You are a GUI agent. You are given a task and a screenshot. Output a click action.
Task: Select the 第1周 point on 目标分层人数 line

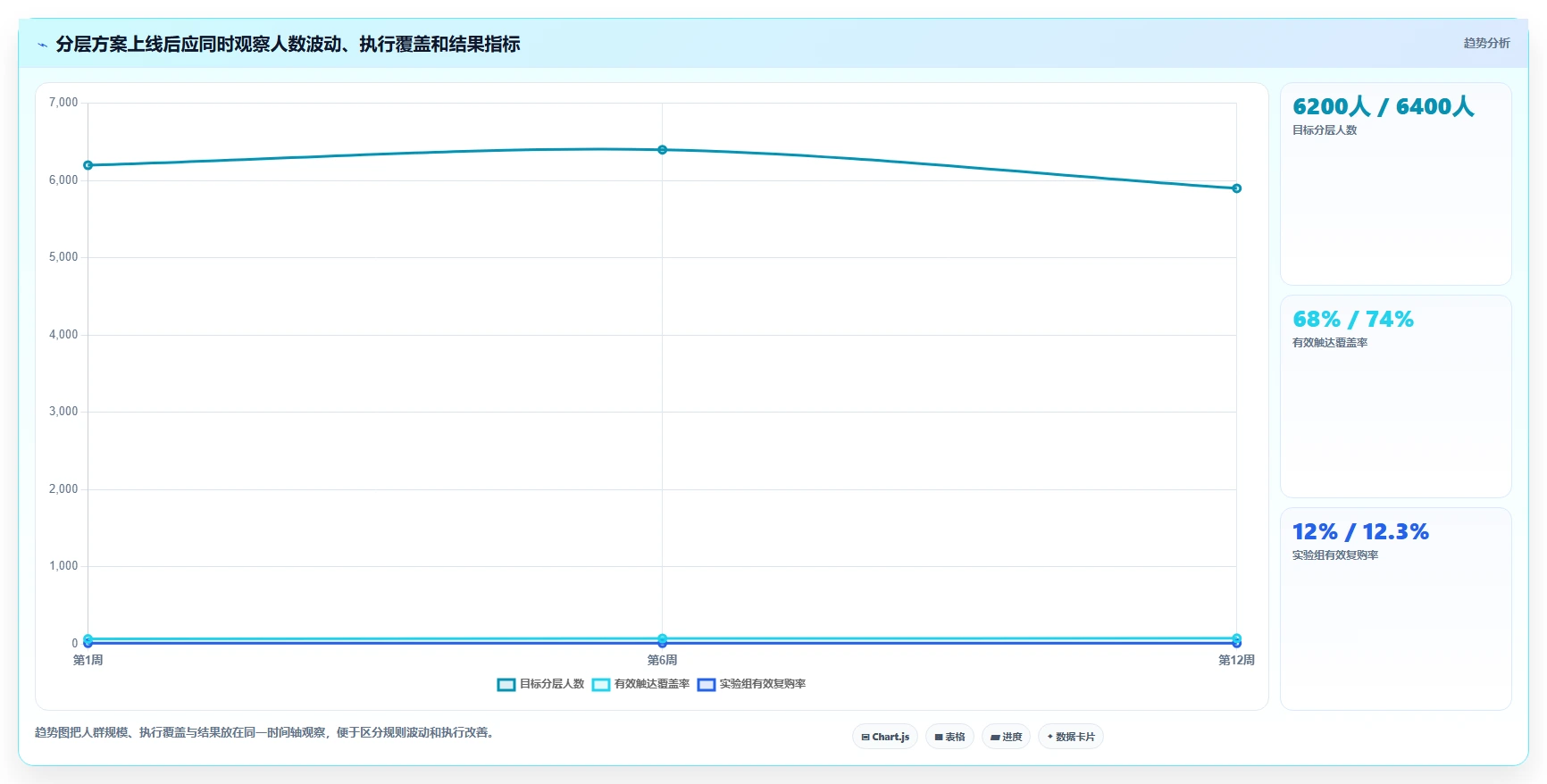(88, 165)
